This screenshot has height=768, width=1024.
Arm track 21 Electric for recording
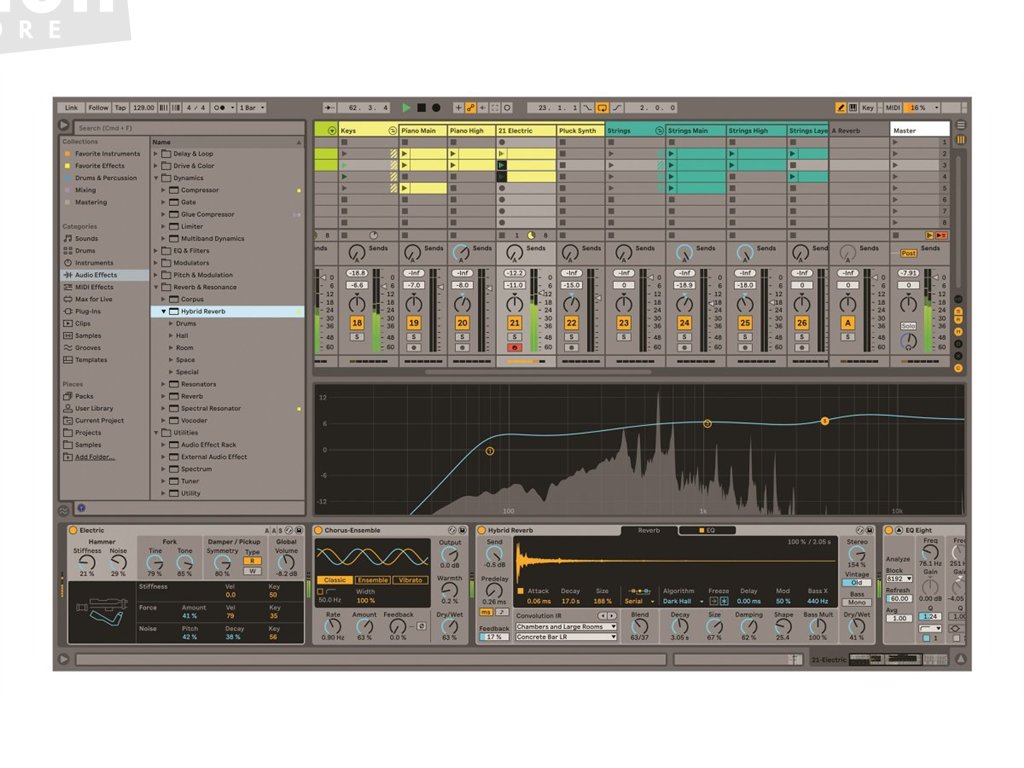point(515,348)
